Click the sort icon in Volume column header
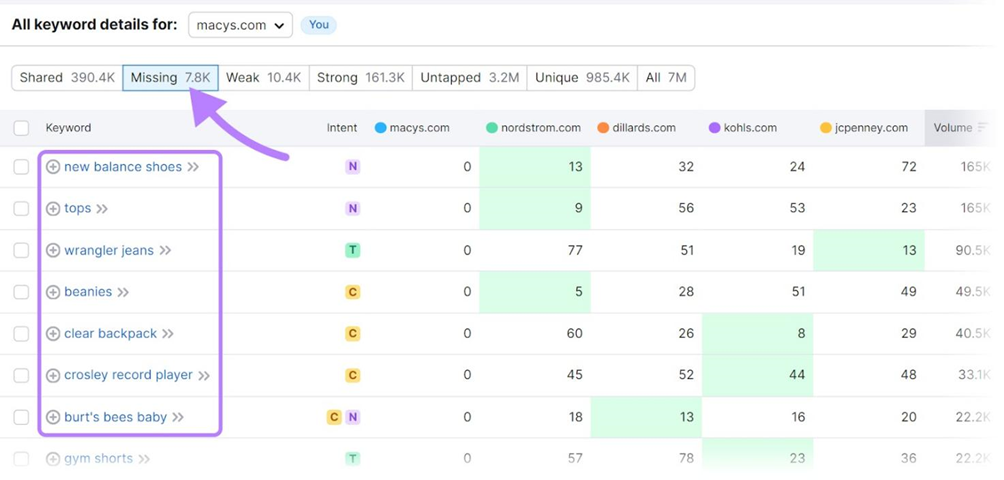1004x480 pixels. (983, 128)
